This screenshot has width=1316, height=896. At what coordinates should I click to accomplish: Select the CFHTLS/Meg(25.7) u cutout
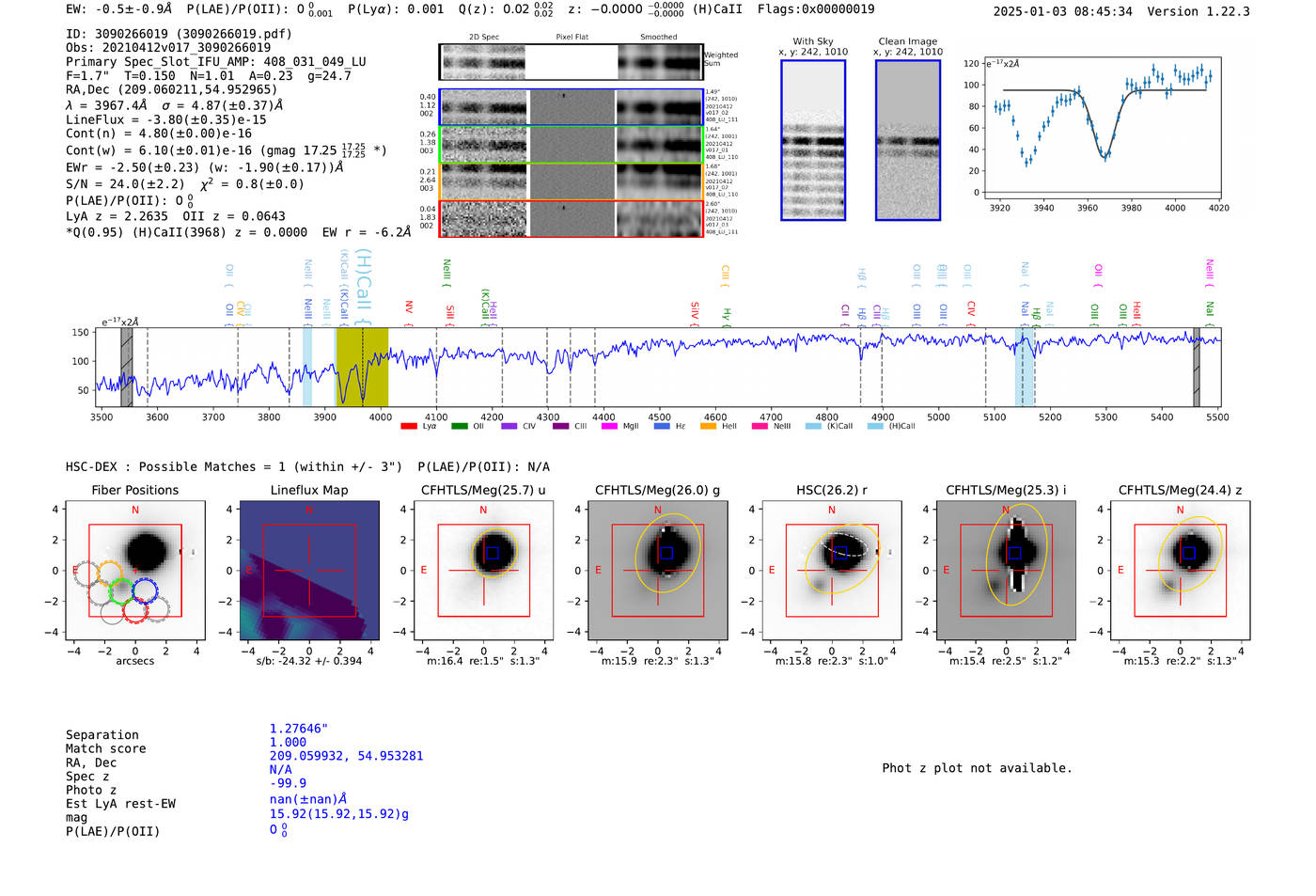[x=483, y=571]
